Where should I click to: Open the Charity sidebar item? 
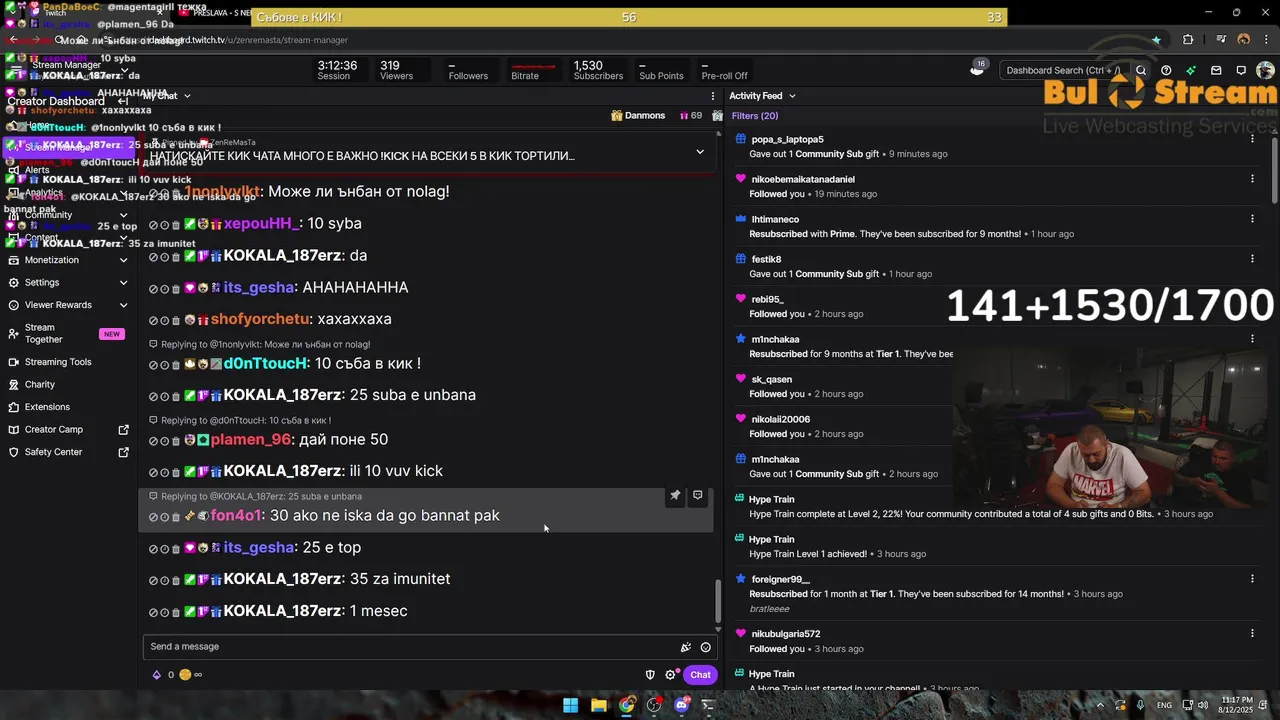pyautogui.click(x=69, y=384)
